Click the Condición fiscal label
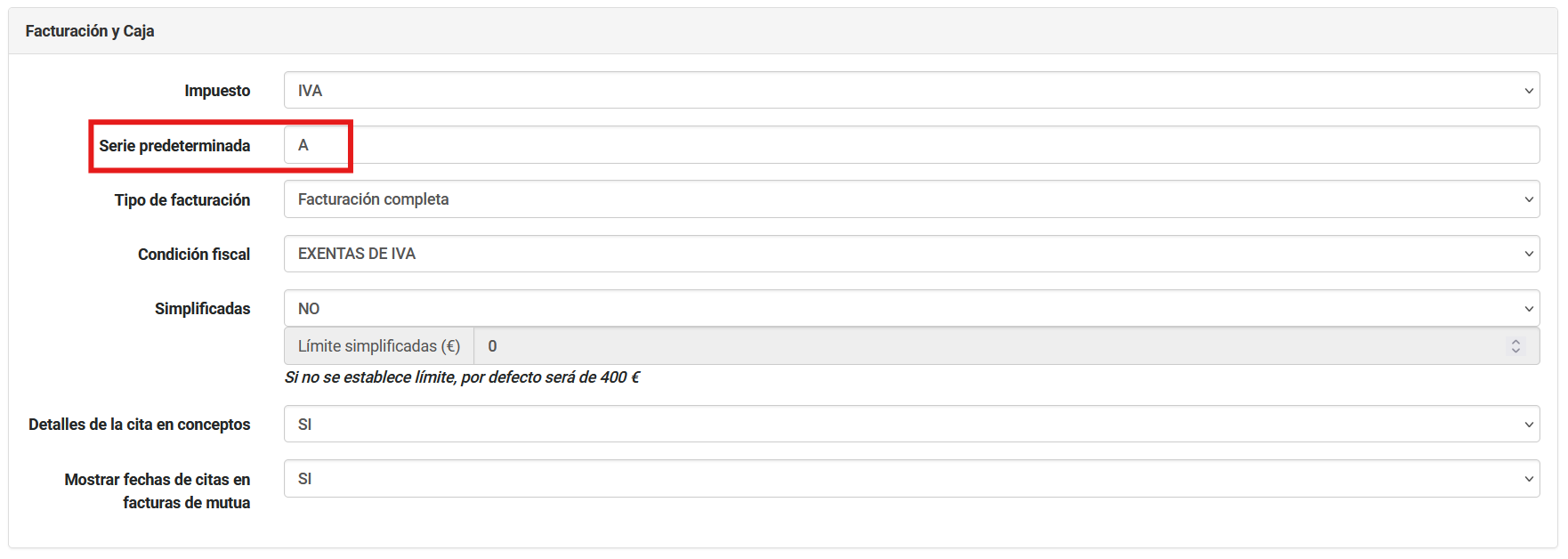The width and height of the screenshot is (1568, 559). point(194,255)
